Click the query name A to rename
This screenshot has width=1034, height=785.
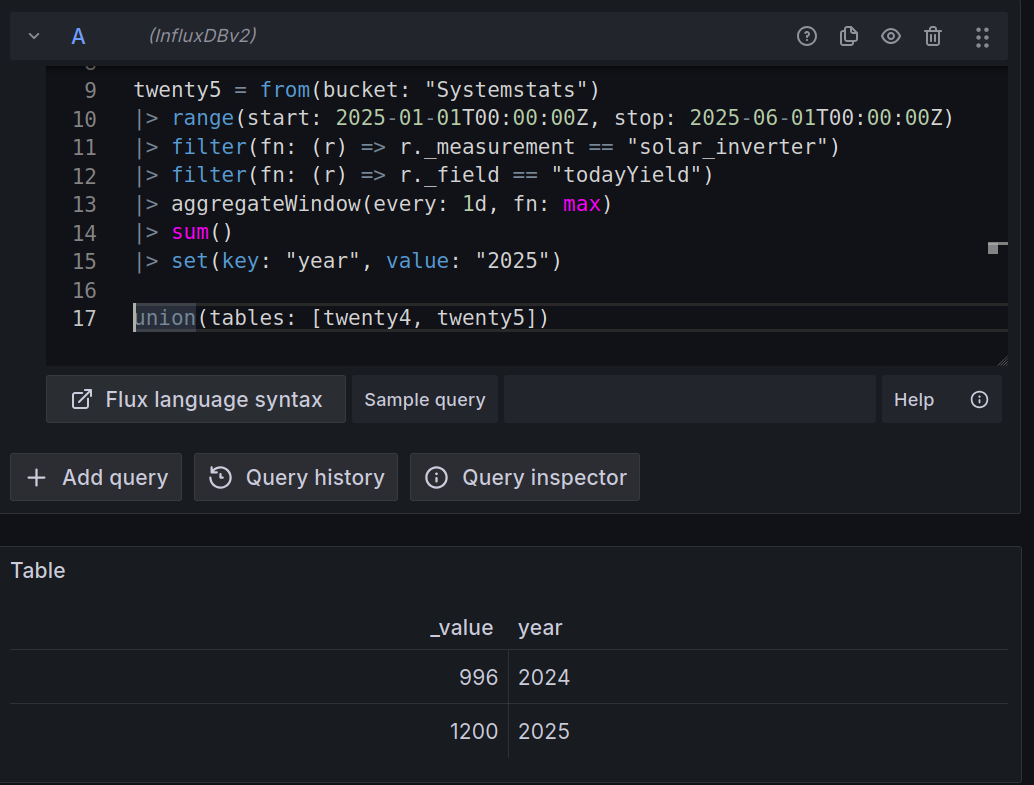coord(78,37)
